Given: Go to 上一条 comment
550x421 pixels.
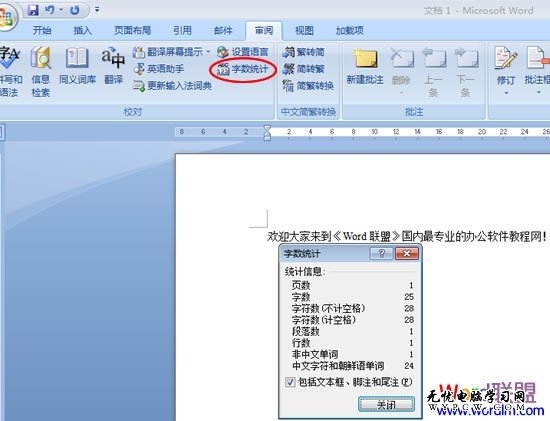Looking at the screenshot, I should coord(434,72).
